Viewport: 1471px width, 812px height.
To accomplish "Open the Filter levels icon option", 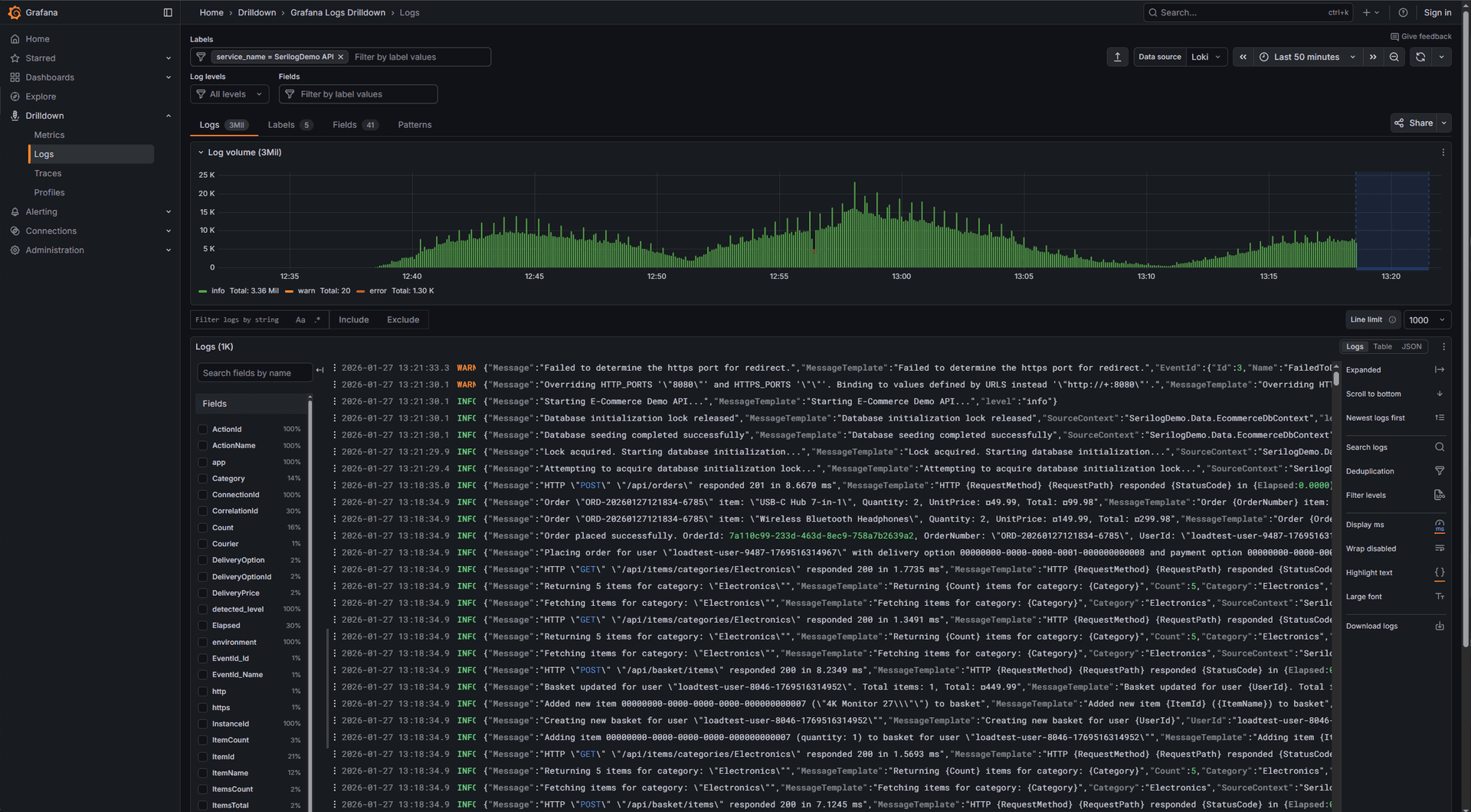I will 1440,495.
